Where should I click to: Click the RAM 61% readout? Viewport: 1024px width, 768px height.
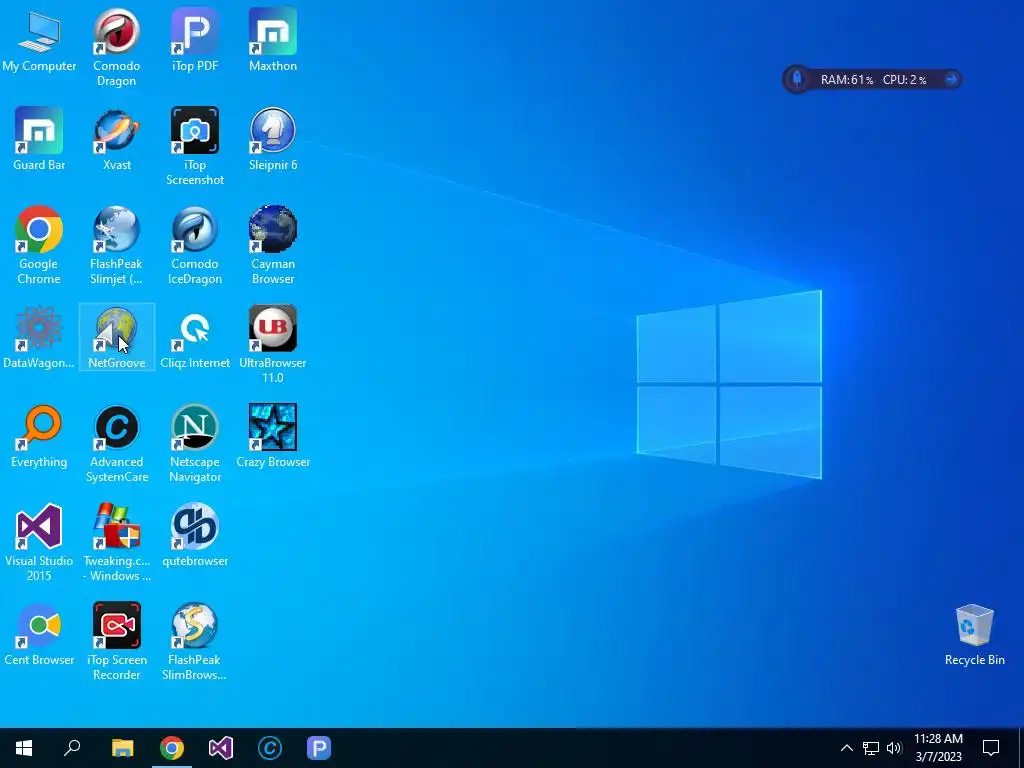coord(847,80)
